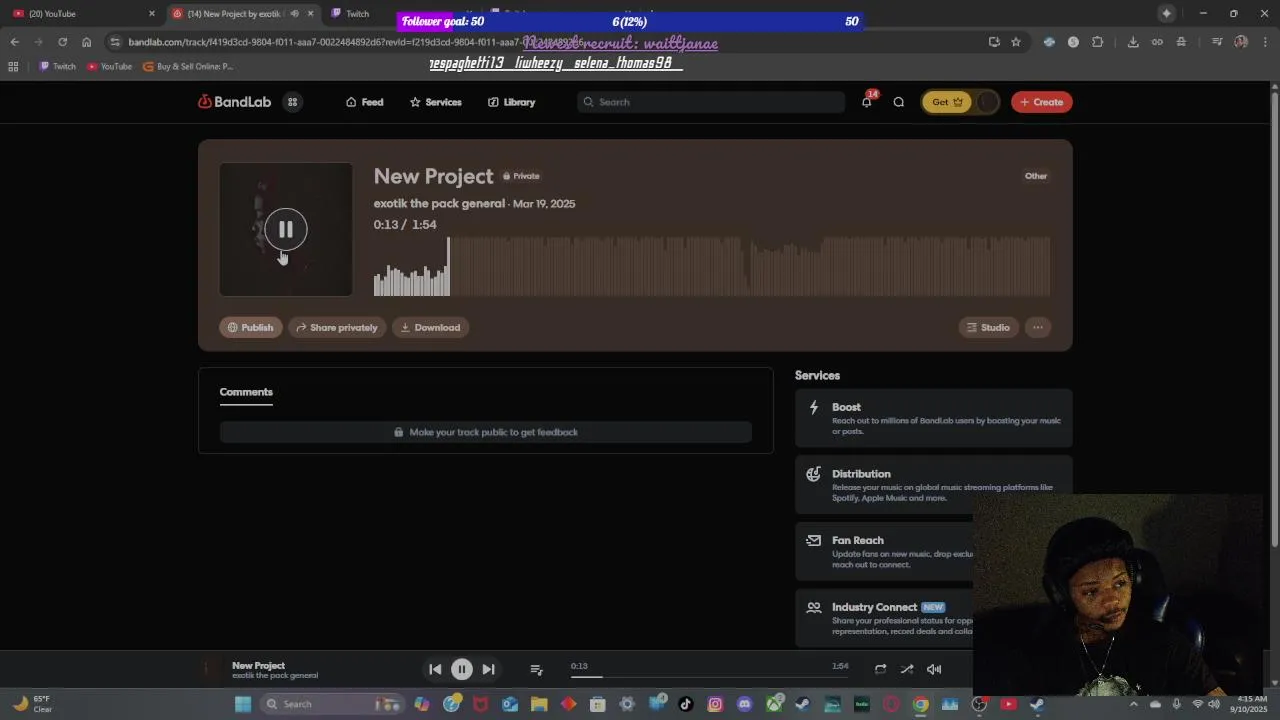This screenshot has width=1280, height=720.
Task: Open the BandLab apps grid icon
Action: (293, 102)
